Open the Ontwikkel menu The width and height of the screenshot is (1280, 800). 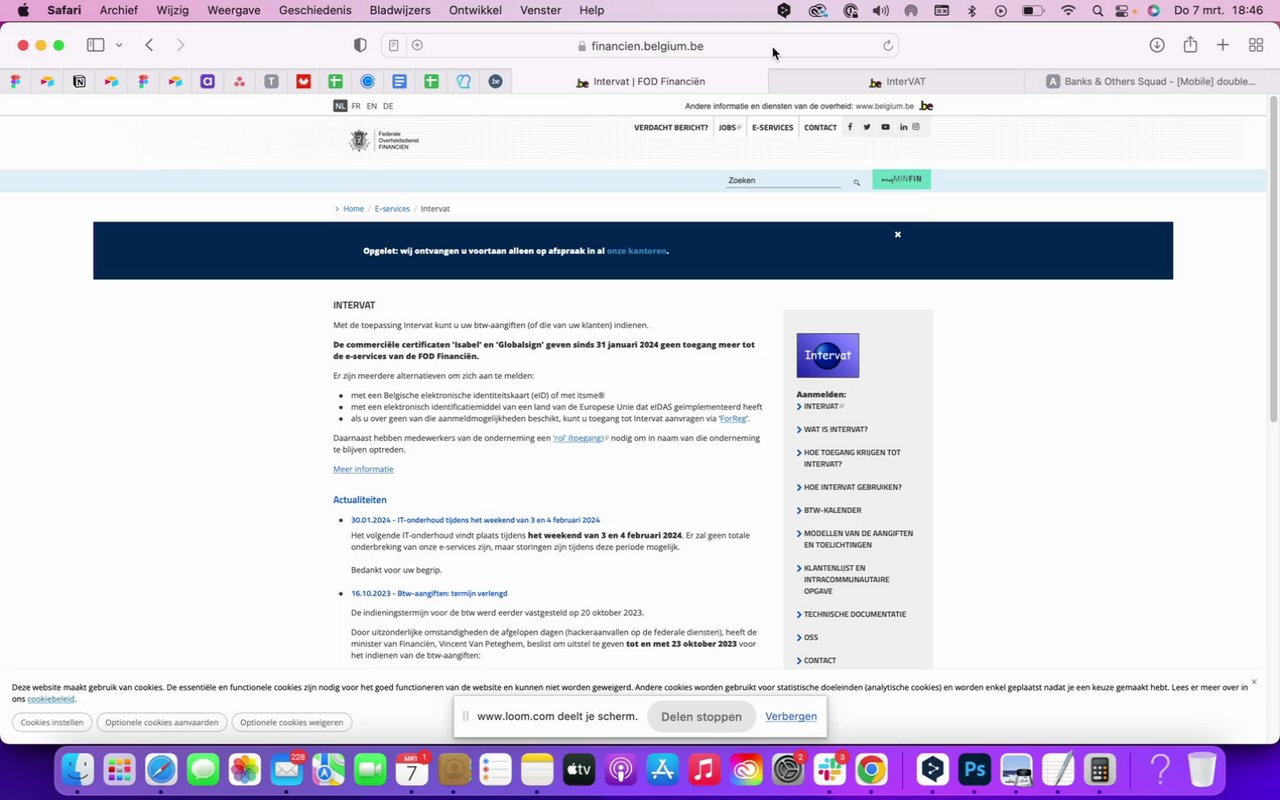click(476, 11)
